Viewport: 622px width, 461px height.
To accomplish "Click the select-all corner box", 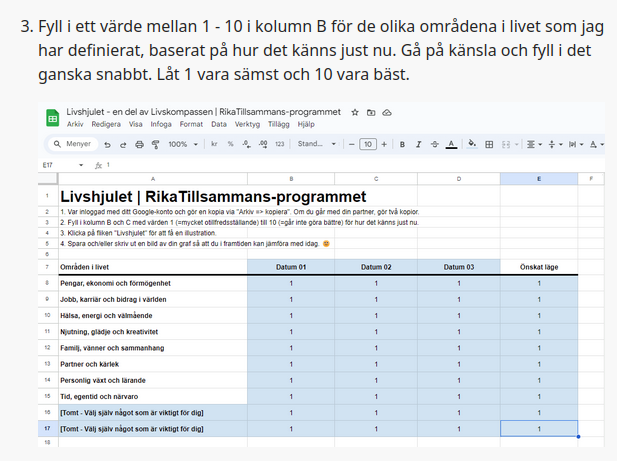I will tap(48, 179).
